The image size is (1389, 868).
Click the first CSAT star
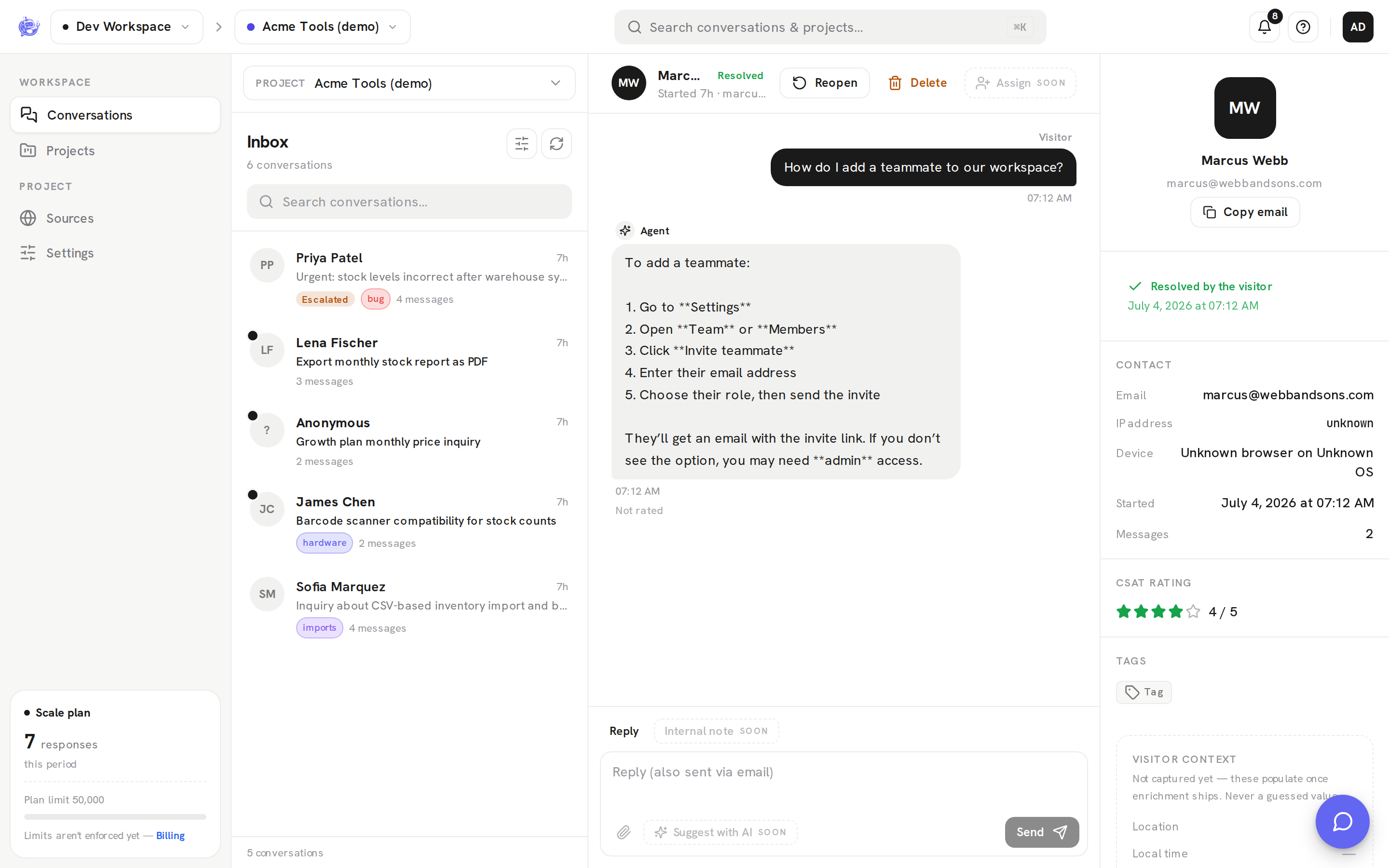pos(1124,611)
